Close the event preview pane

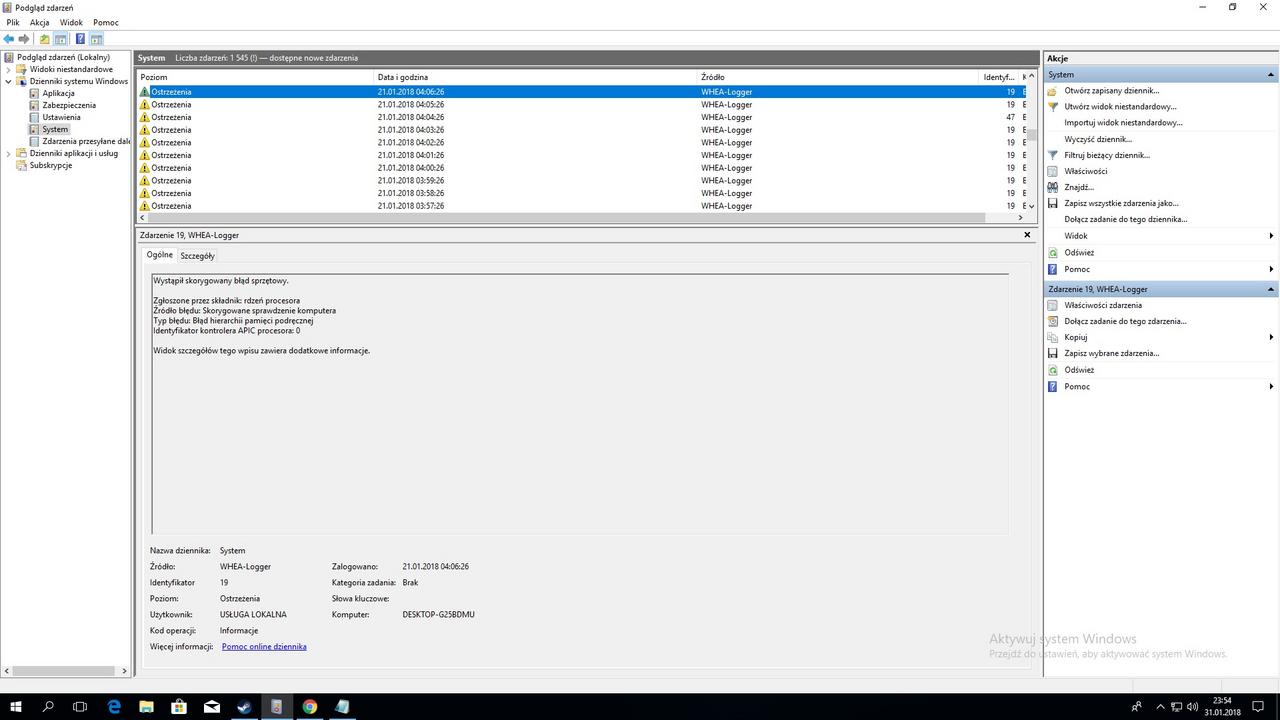point(1027,235)
